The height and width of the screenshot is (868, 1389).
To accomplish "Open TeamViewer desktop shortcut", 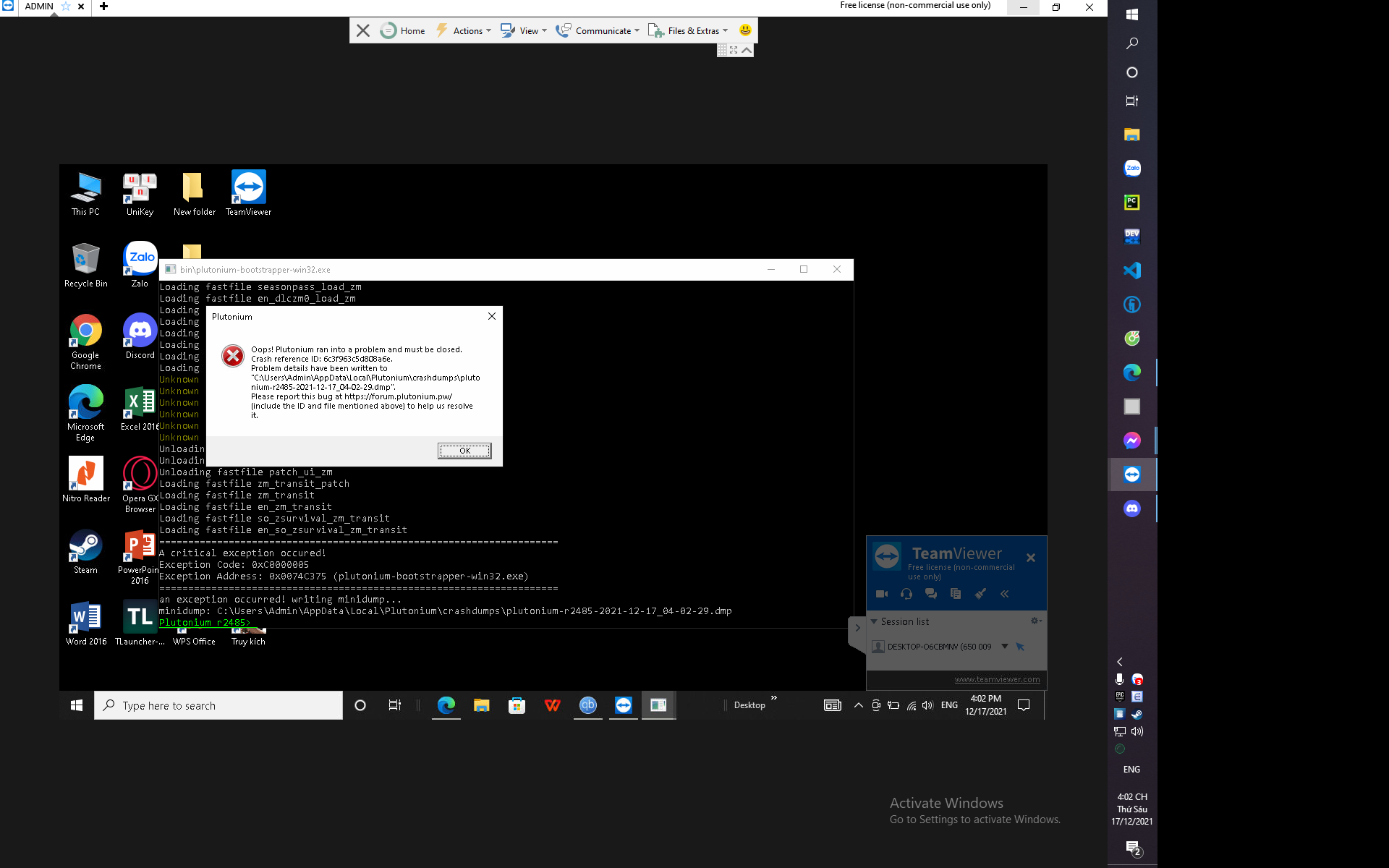I will 248,194.
